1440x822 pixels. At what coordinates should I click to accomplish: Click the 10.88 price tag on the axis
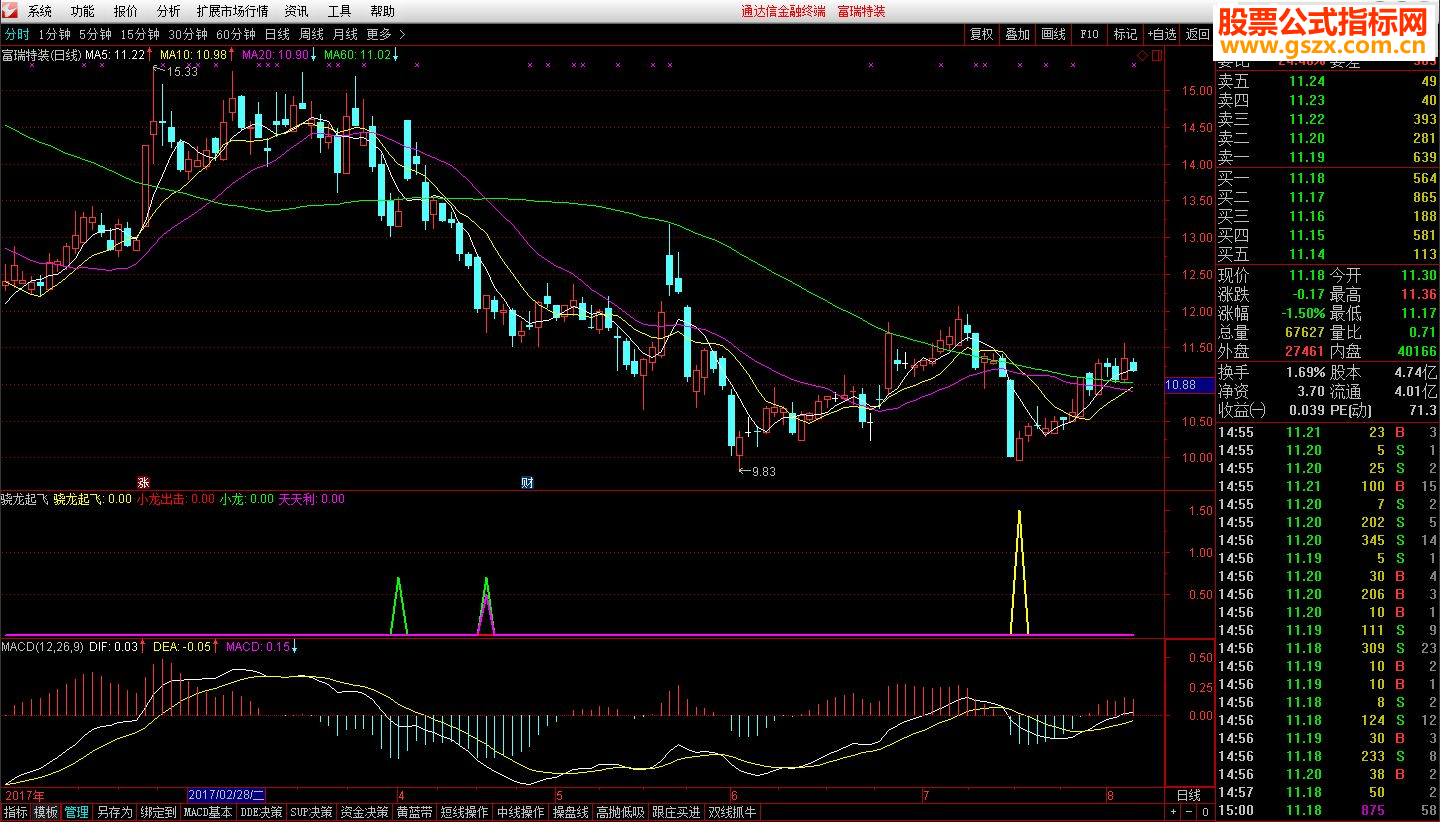click(1187, 385)
